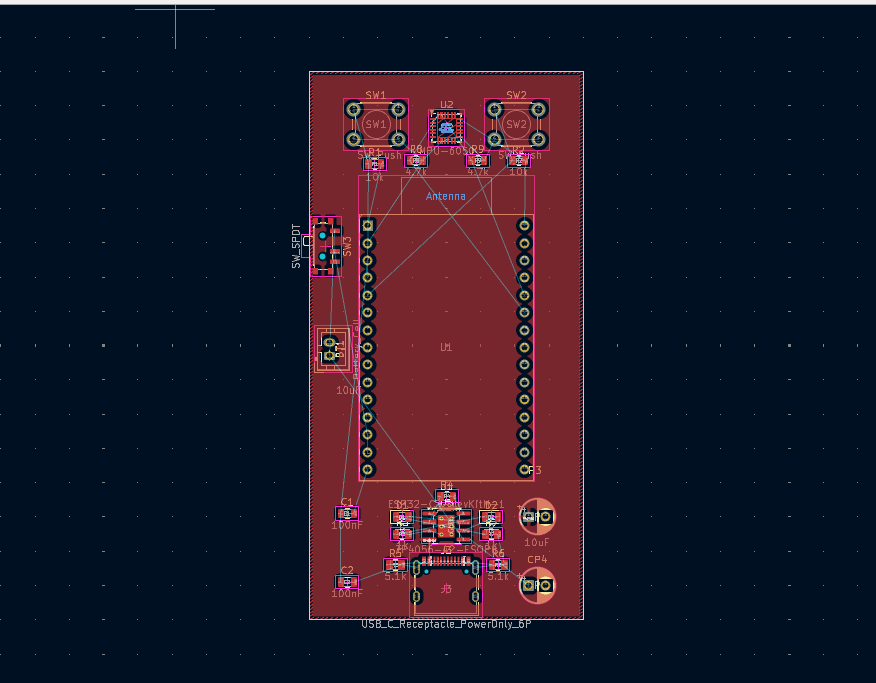Click capacitor C2 100nF footprint
Screen dimensions: 876x683
coord(347,582)
